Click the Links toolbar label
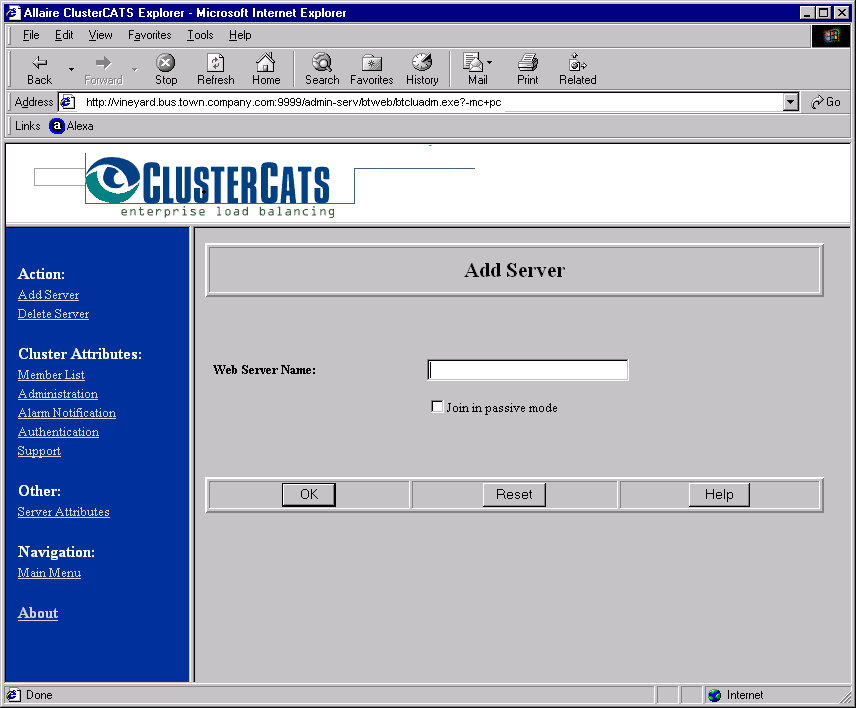Image resolution: width=856 pixels, height=708 pixels. point(27,126)
